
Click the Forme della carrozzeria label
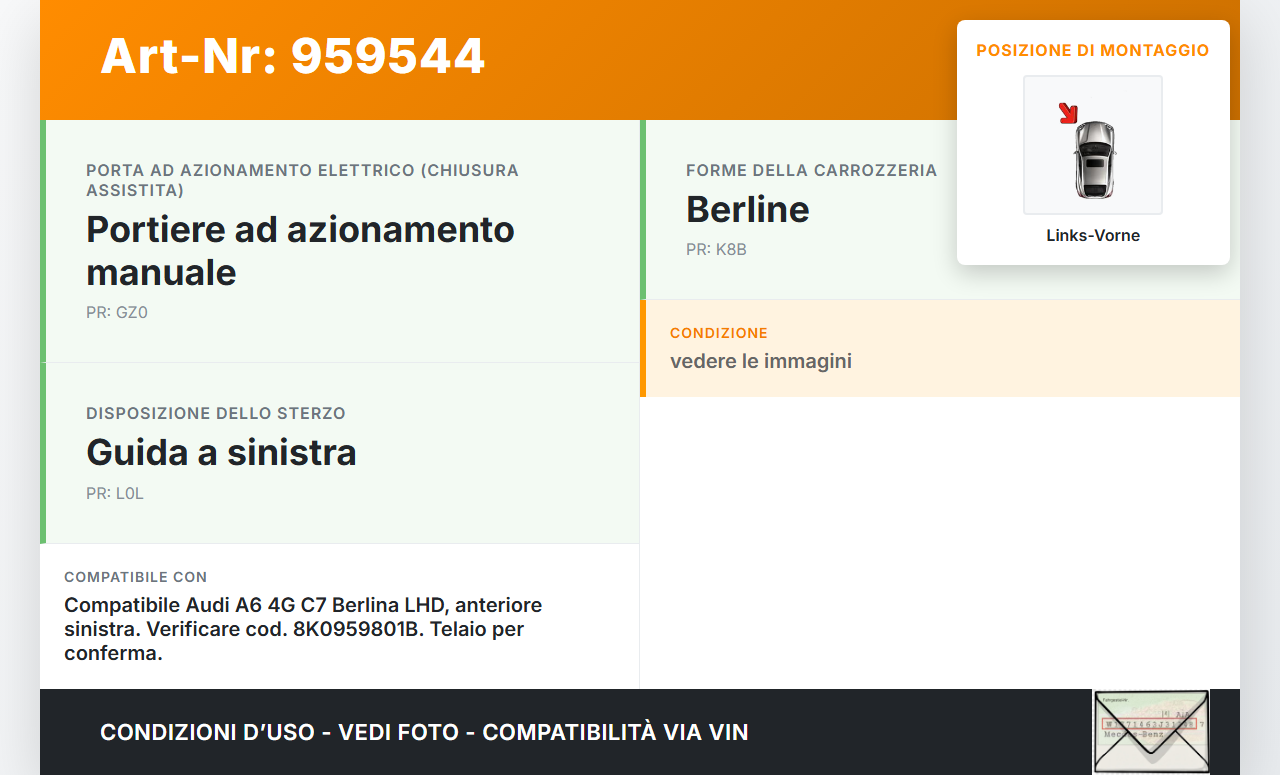[x=811, y=171]
